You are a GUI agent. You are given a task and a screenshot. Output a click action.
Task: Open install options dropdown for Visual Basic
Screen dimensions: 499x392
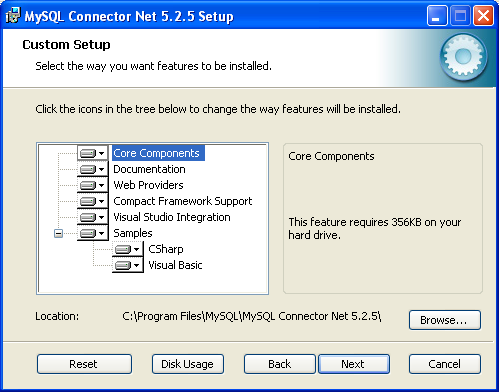click(x=128, y=265)
